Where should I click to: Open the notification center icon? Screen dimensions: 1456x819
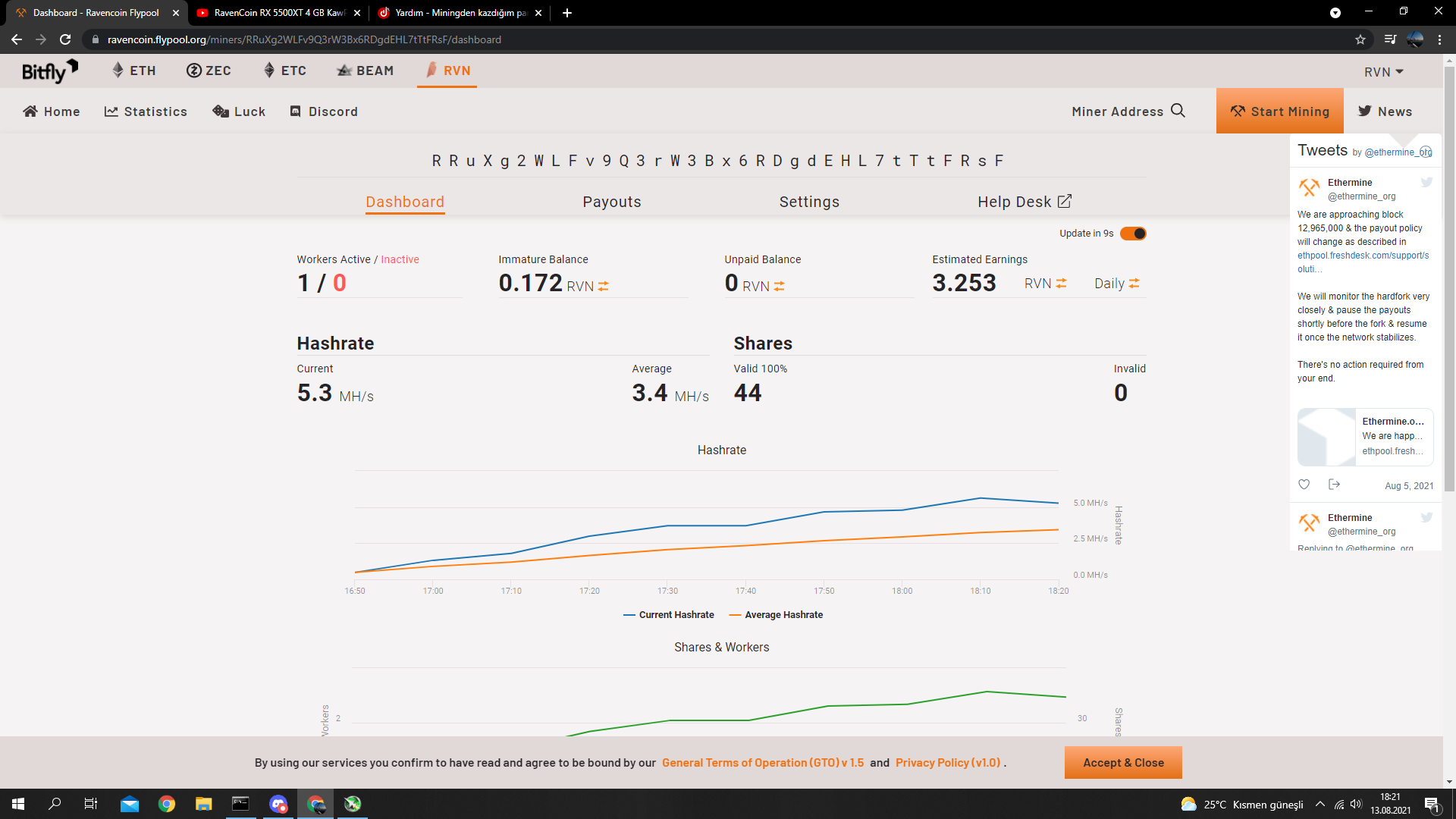1432,804
